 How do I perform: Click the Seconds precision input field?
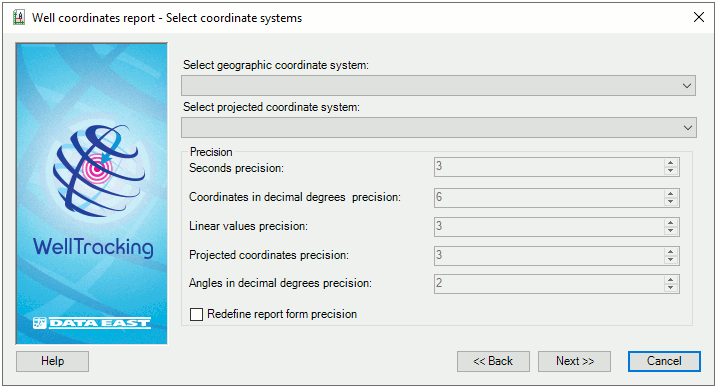click(x=549, y=167)
